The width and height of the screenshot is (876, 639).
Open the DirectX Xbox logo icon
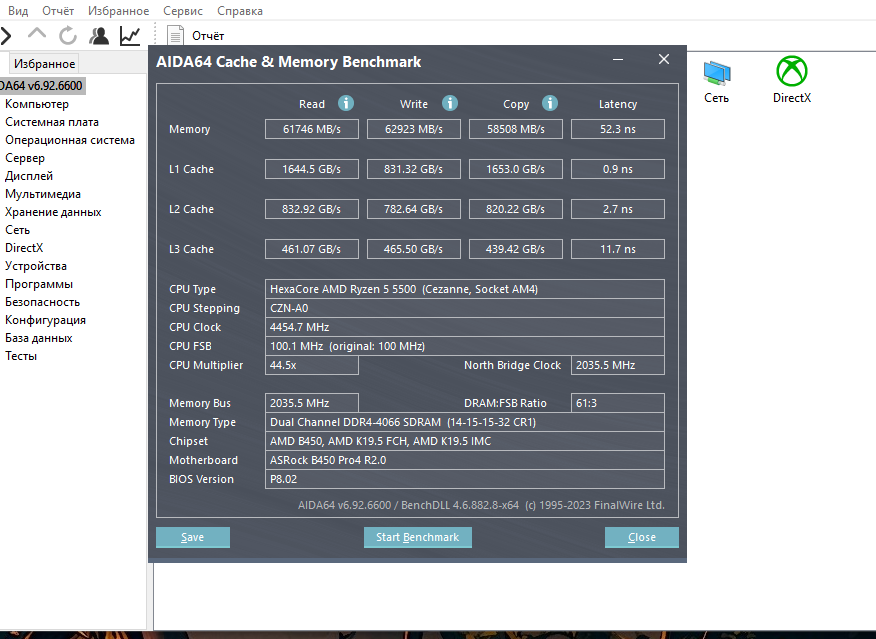click(792, 71)
